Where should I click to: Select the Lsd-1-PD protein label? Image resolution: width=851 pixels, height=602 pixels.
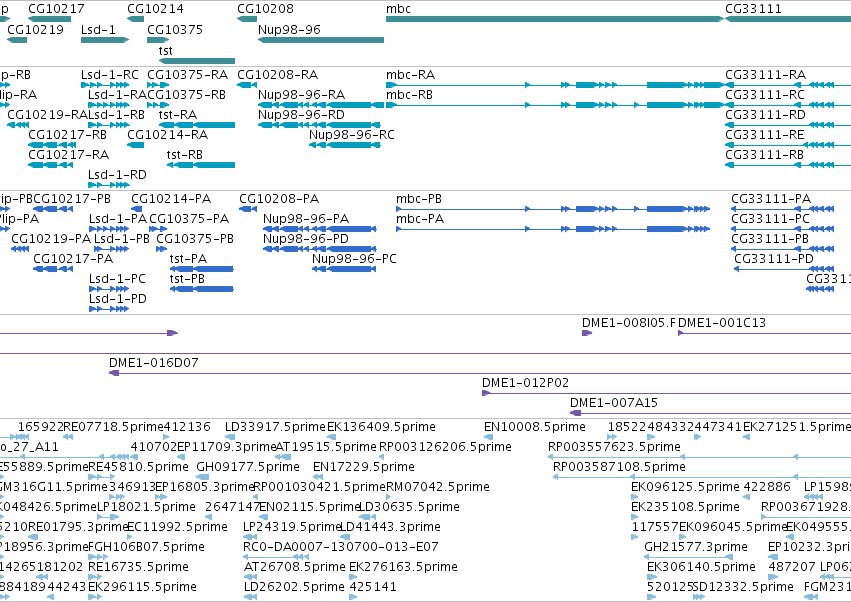click(x=118, y=299)
